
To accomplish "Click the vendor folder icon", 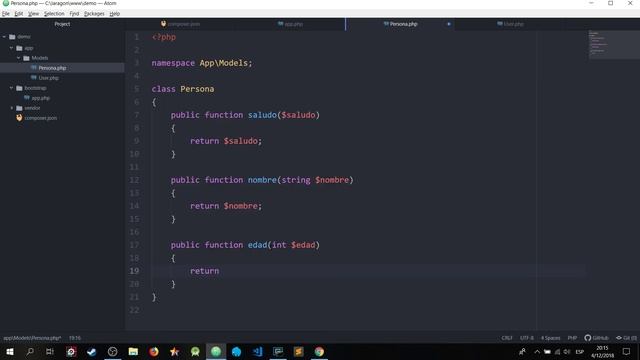I will pyautogui.click(x=19, y=108).
